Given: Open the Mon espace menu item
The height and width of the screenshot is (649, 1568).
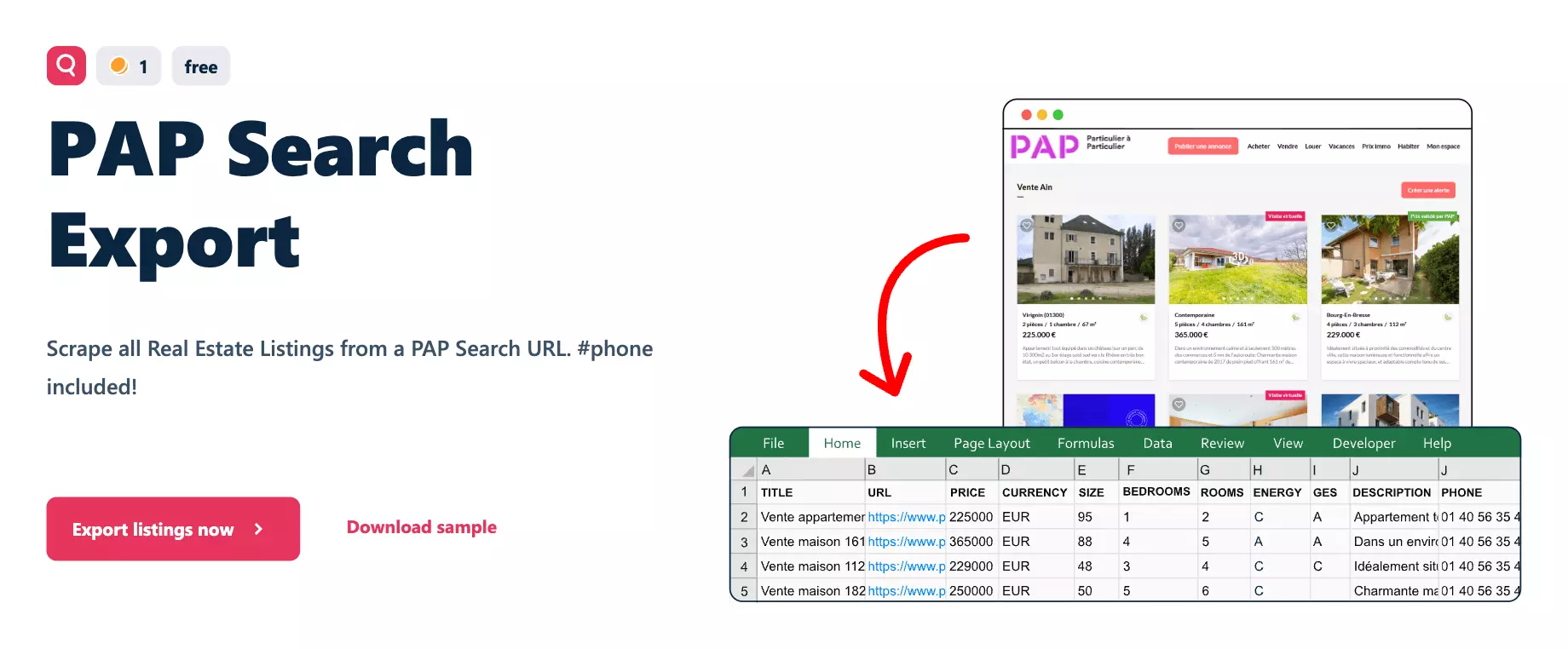Looking at the screenshot, I should [1444, 146].
